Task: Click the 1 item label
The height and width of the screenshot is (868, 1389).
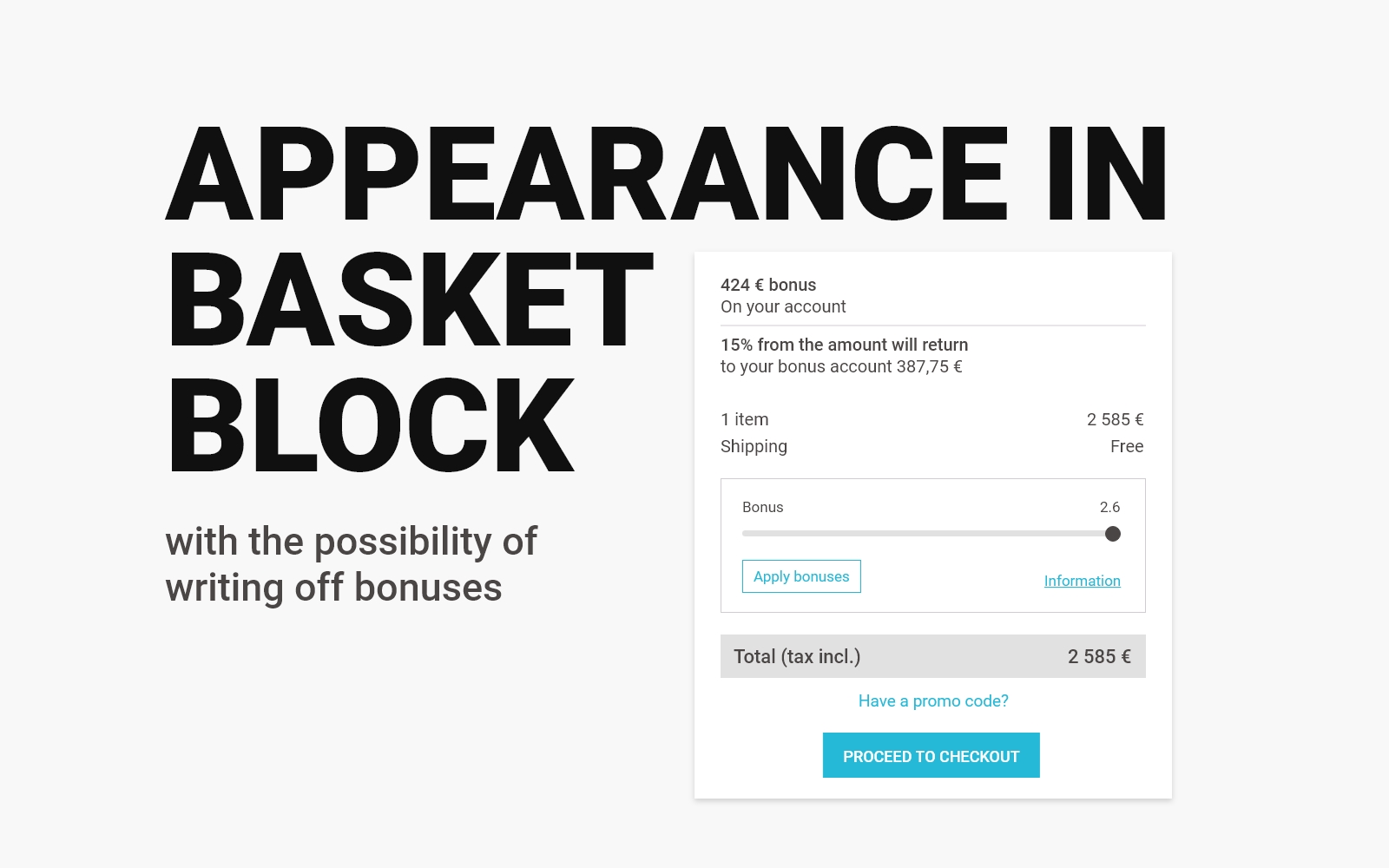Action: [x=744, y=419]
